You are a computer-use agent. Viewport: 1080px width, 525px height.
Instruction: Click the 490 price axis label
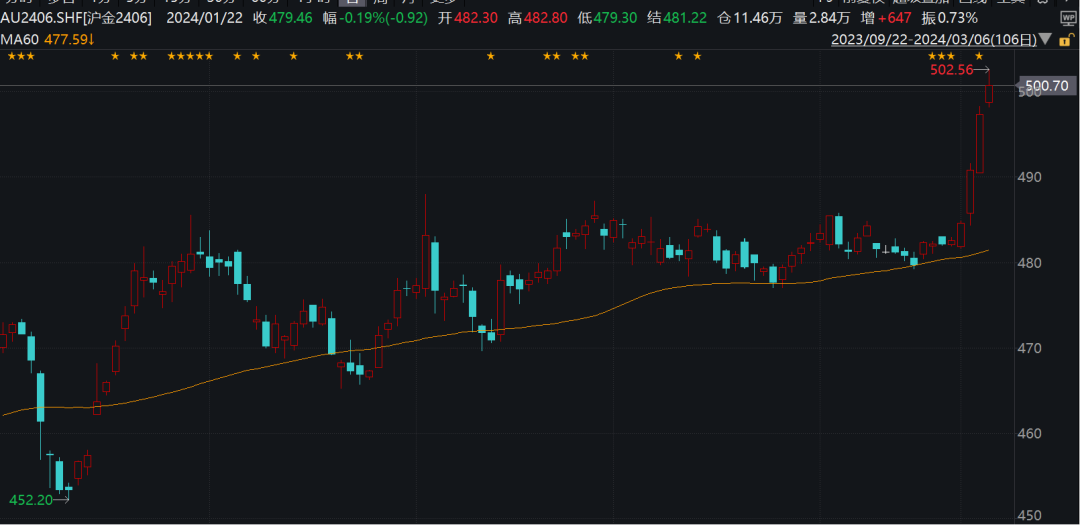(1031, 177)
